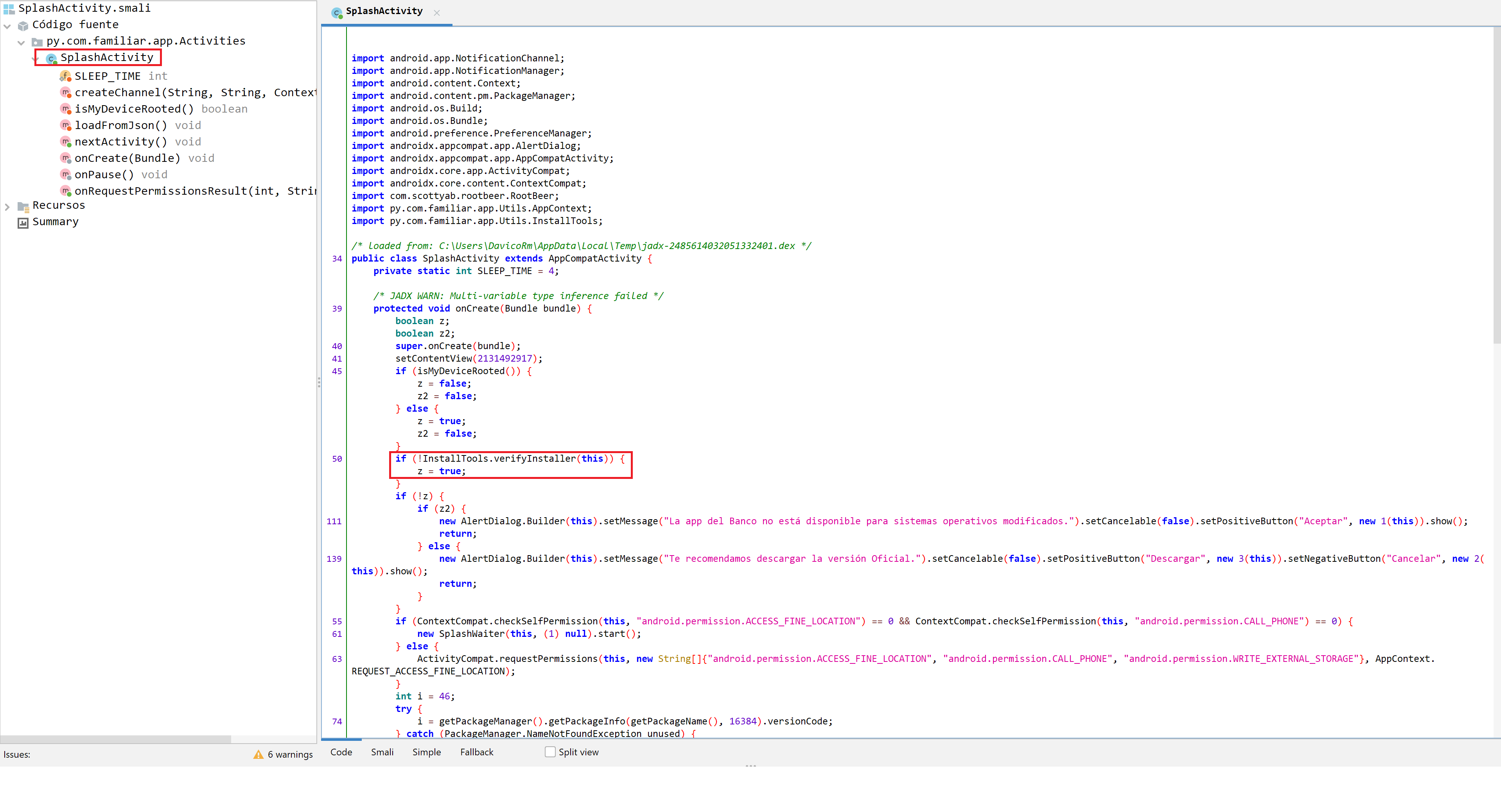
Task: Click line number 111 in the gutter
Action: (x=334, y=522)
